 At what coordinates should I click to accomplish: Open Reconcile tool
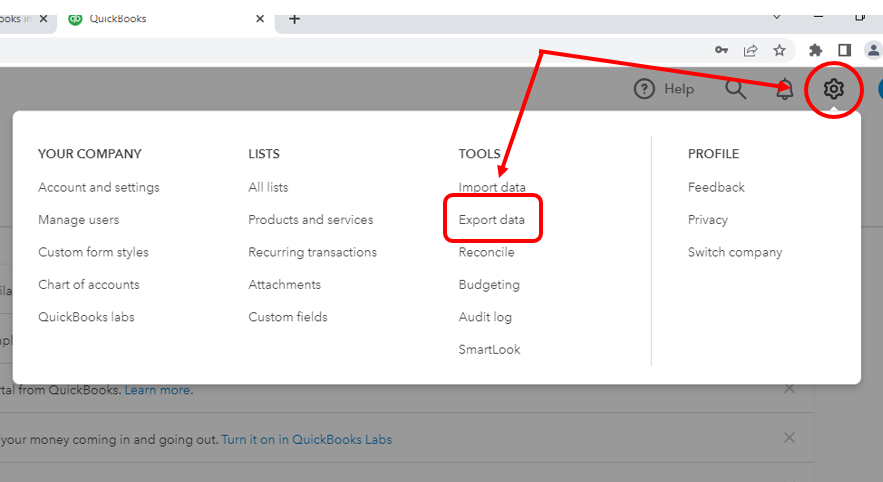click(x=486, y=252)
